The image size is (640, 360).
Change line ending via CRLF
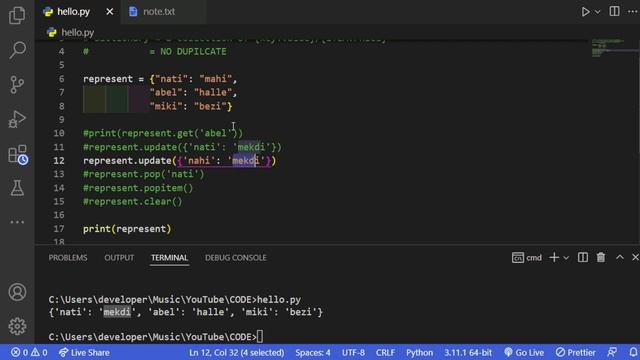[385, 352]
